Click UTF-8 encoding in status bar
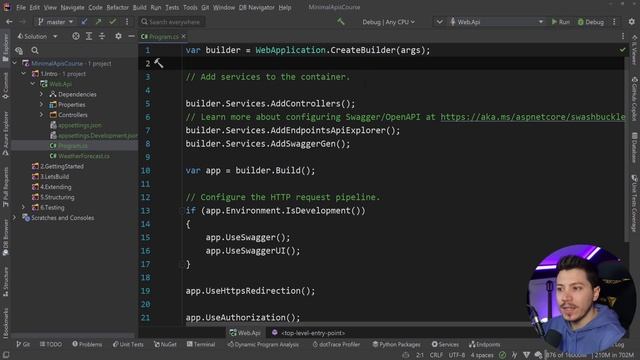The height and width of the screenshot is (360, 640). [457, 355]
